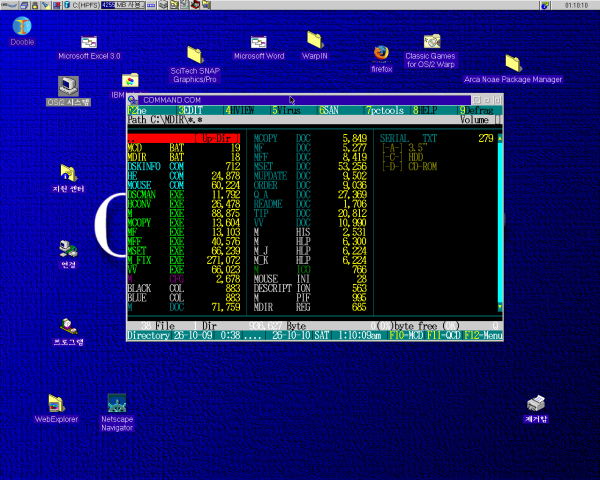Click the WarpCenter clock showing 01:10:10

click(576, 5)
